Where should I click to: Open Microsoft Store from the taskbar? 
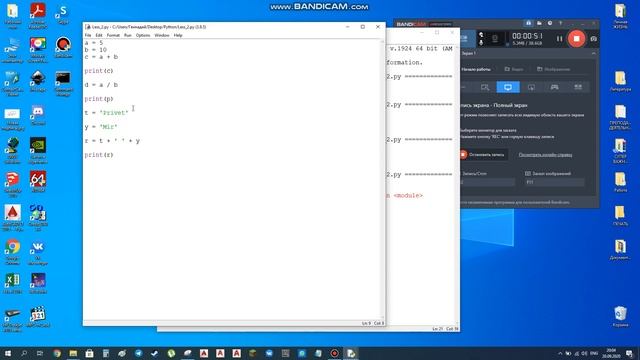89,353
